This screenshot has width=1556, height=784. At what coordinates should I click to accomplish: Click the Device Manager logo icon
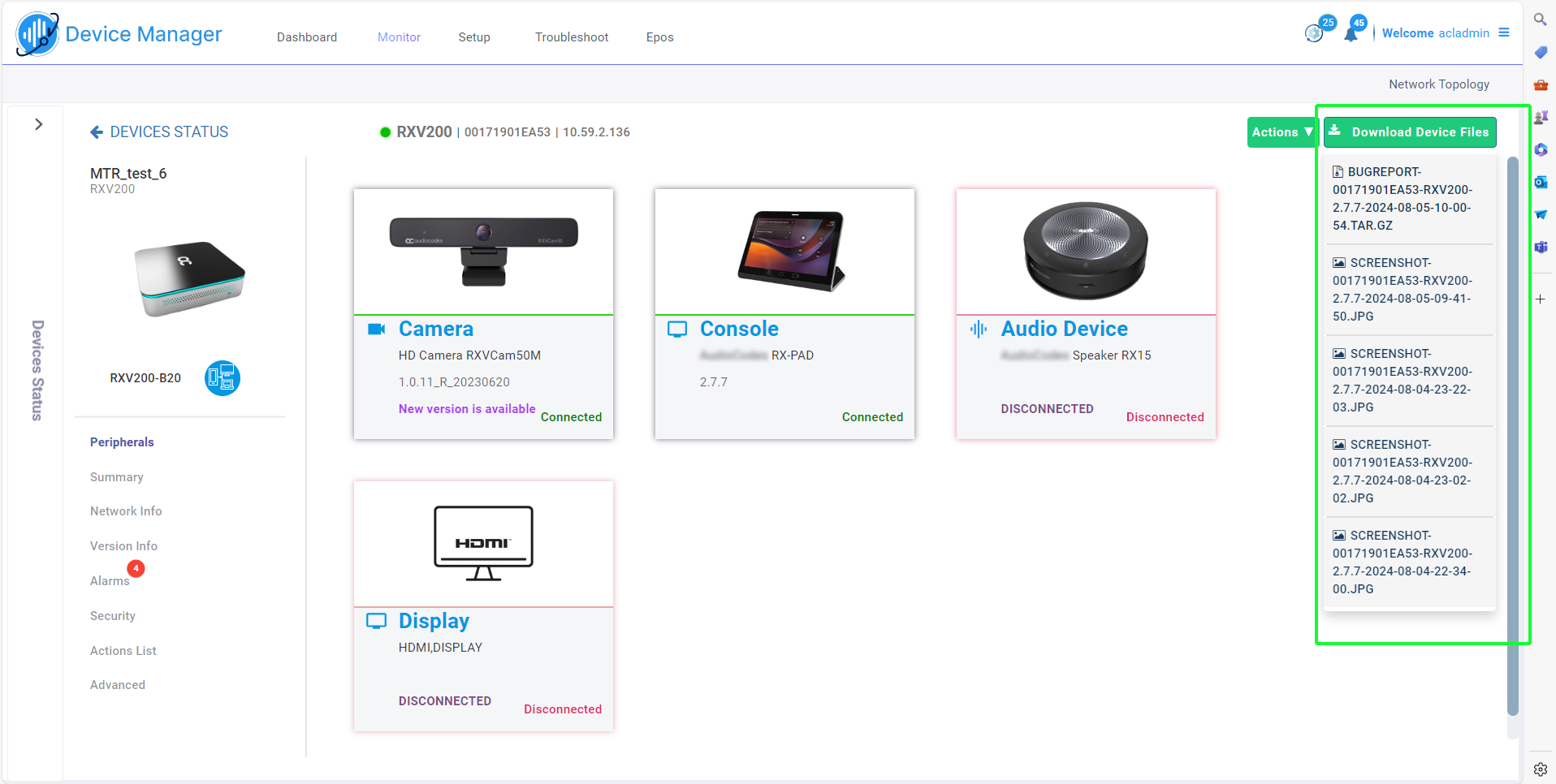37,34
